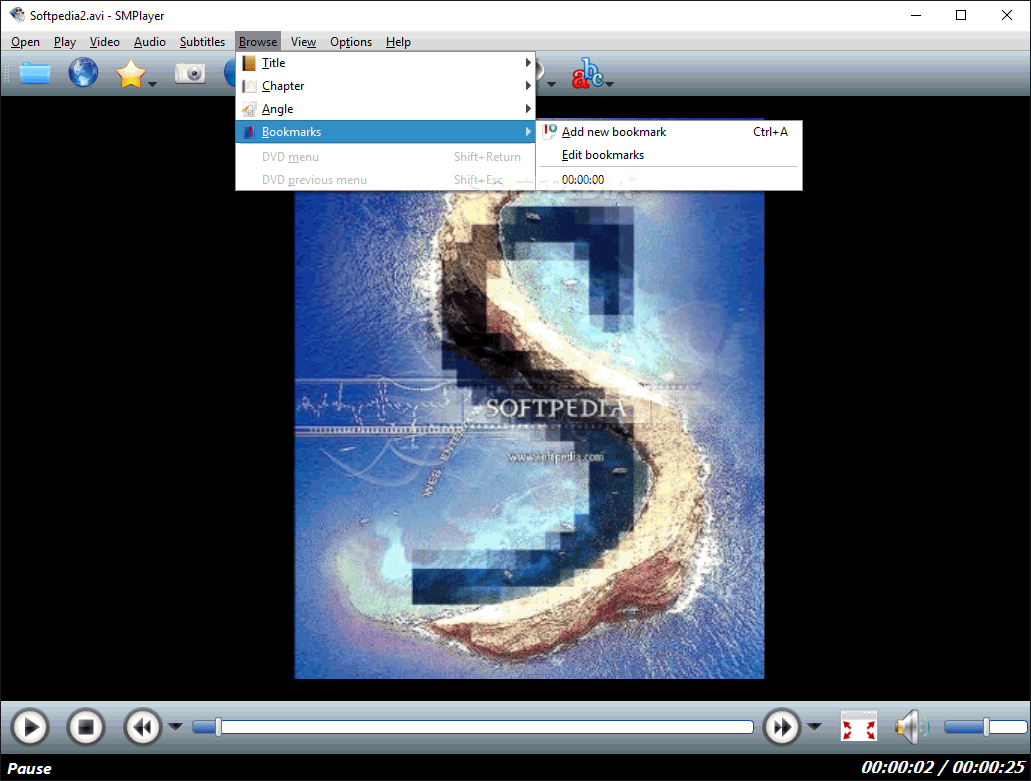
Task: Open URL with the globe icon
Action: click(83, 72)
